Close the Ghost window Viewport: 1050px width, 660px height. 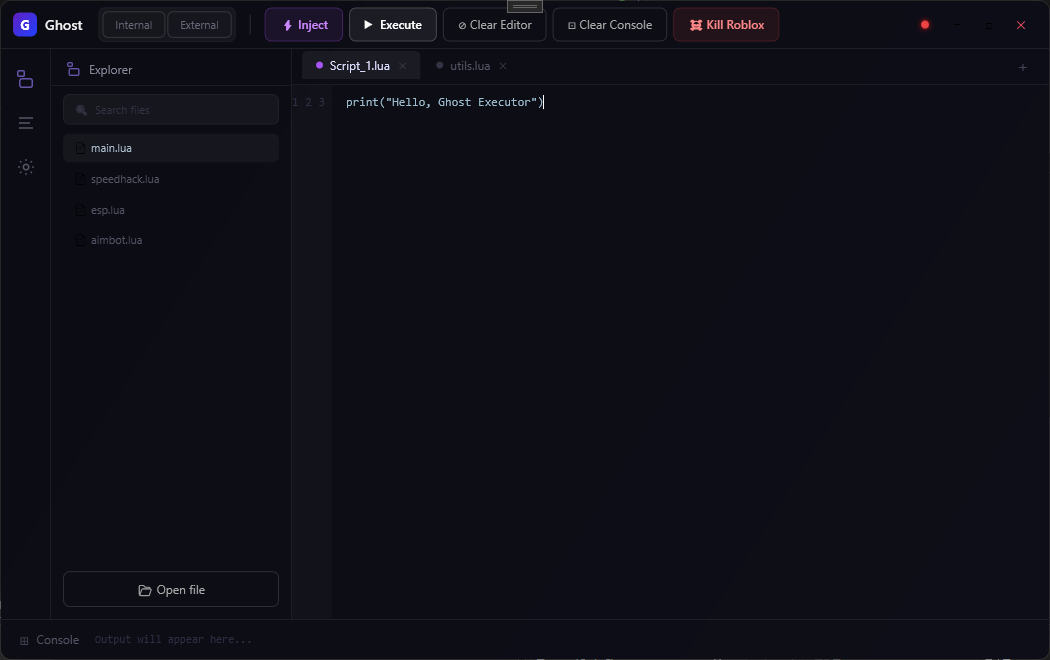click(1021, 25)
